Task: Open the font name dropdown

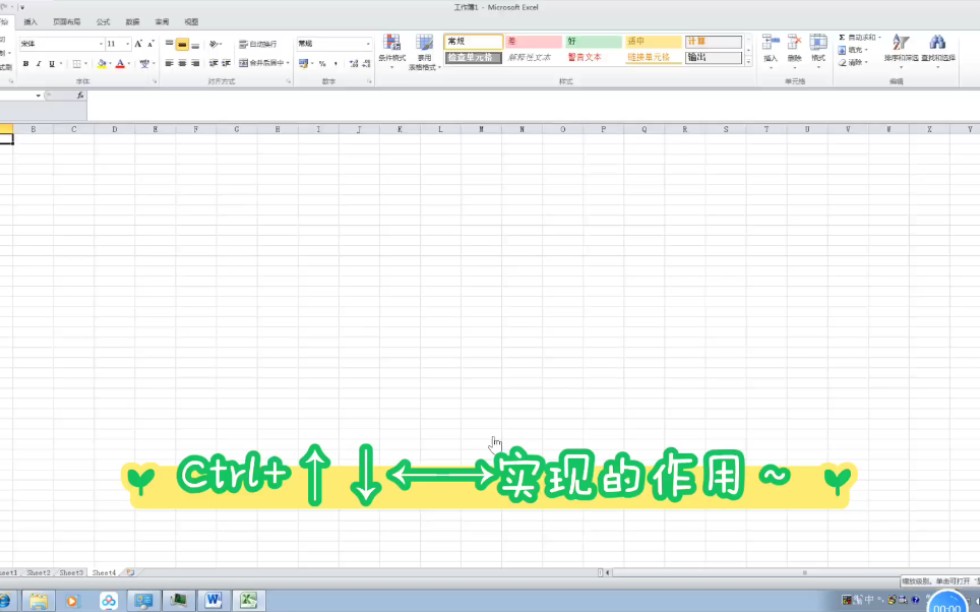Action: (x=101, y=44)
